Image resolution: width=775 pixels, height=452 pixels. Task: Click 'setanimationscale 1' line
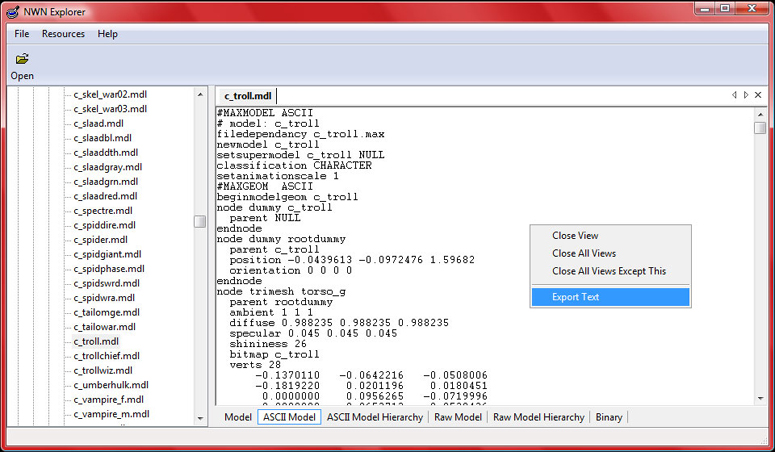point(278,176)
